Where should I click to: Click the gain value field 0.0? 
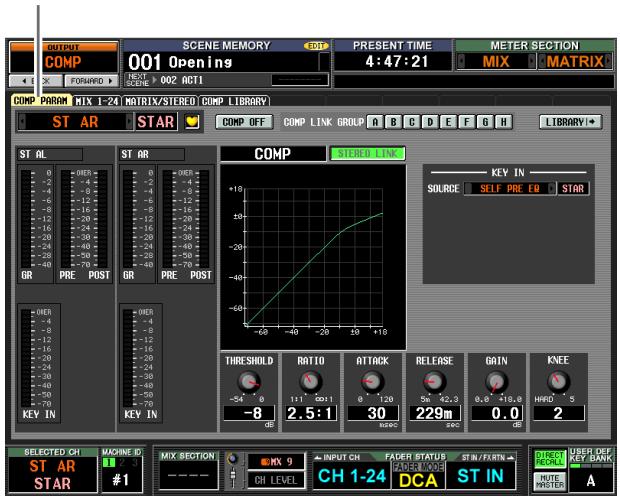pos(496,413)
